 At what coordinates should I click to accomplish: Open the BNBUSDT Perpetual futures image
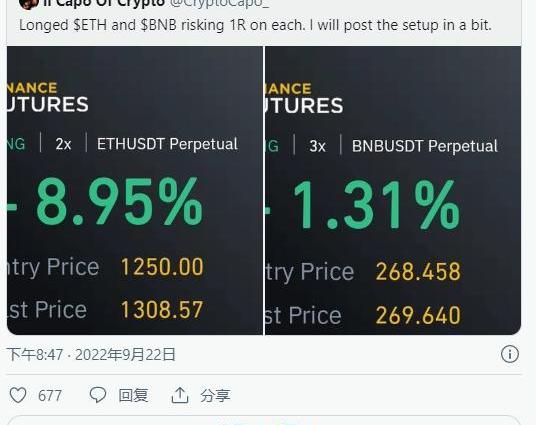393,190
